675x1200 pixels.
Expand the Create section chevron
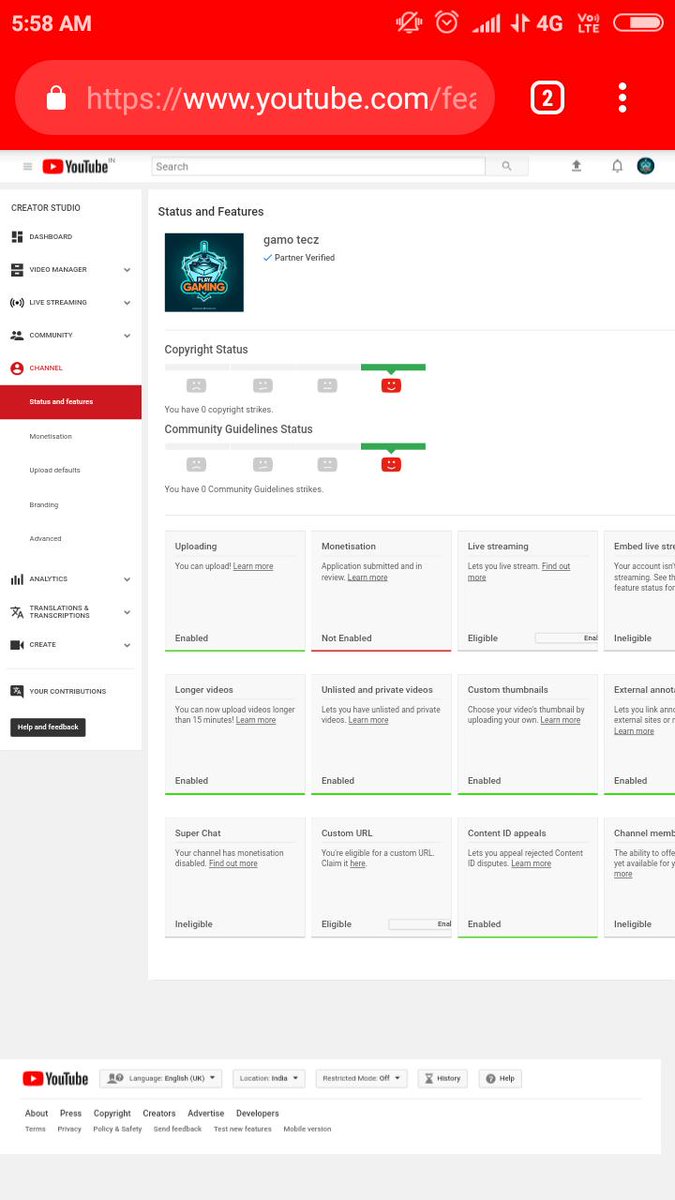click(127, 645)
